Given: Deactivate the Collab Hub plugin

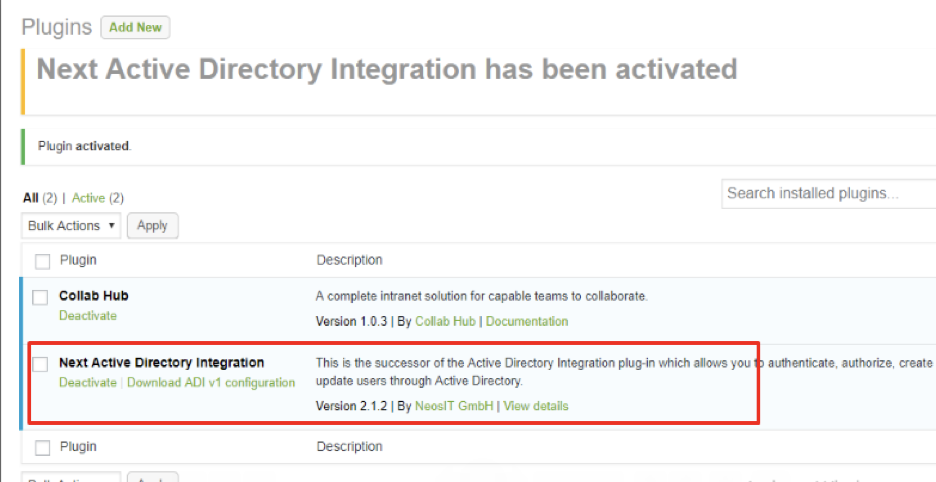Looking at the screenshot, I should pos(88,315).
